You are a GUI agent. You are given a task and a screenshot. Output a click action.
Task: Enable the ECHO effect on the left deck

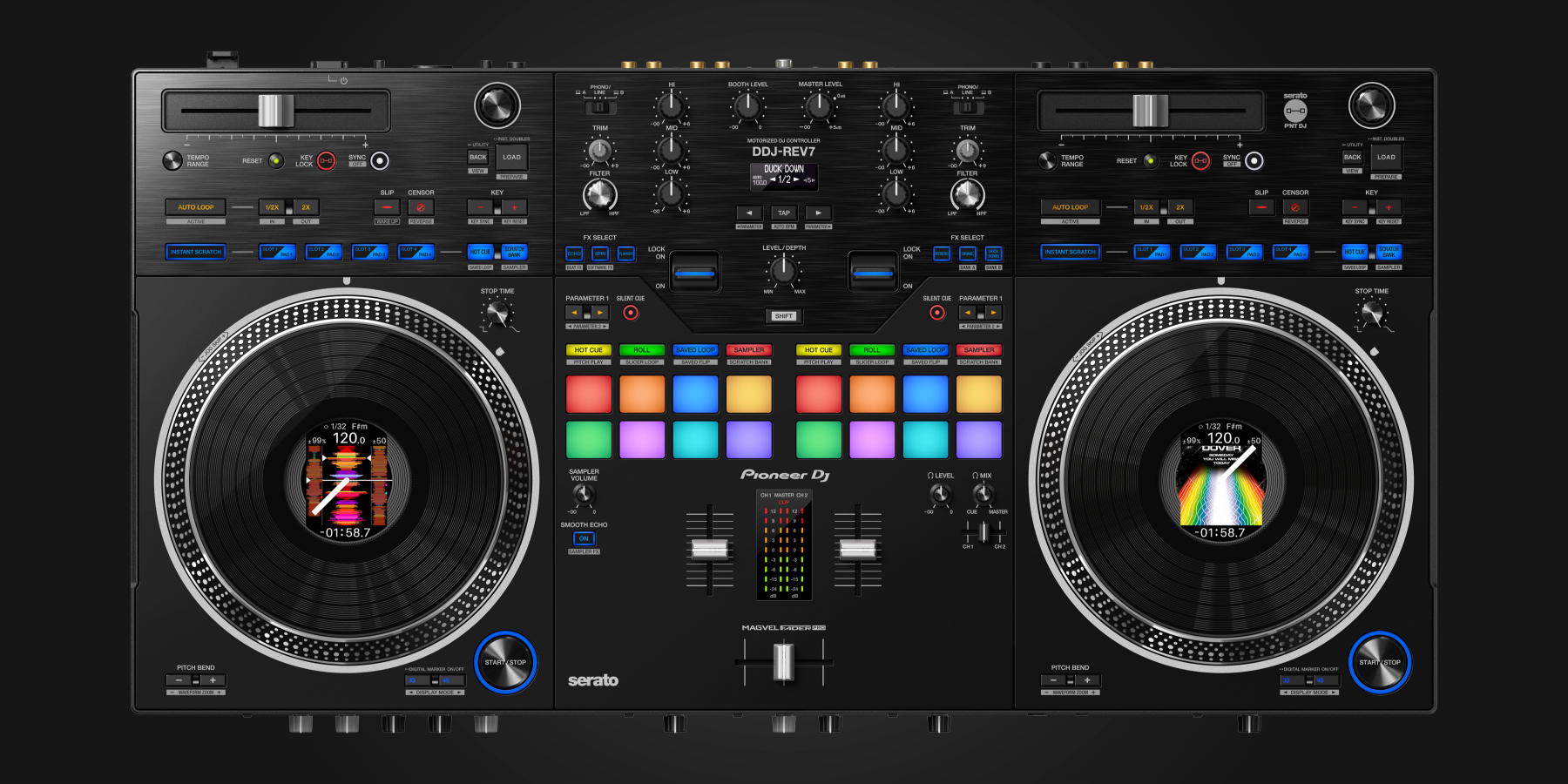[575, 253]
